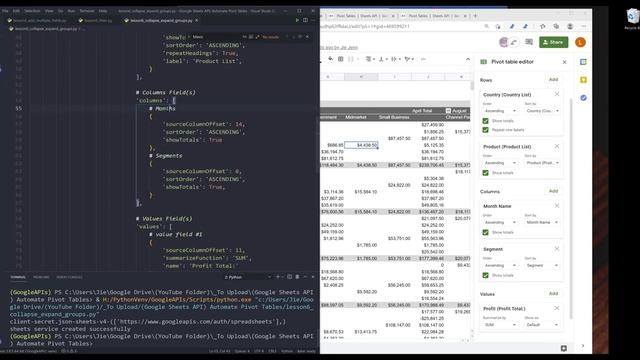Switch to the middle lesson editor tab

[x=96, y=20]
